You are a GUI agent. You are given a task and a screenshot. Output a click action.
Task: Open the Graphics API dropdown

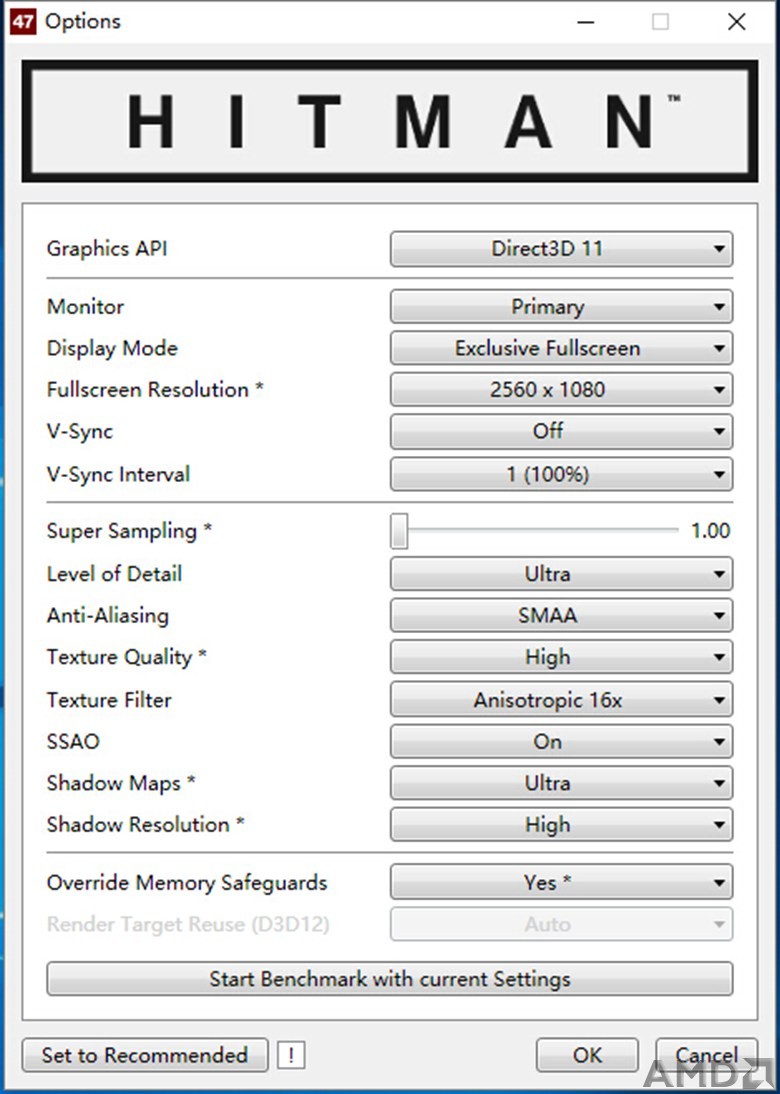click(x=562, y=249)
